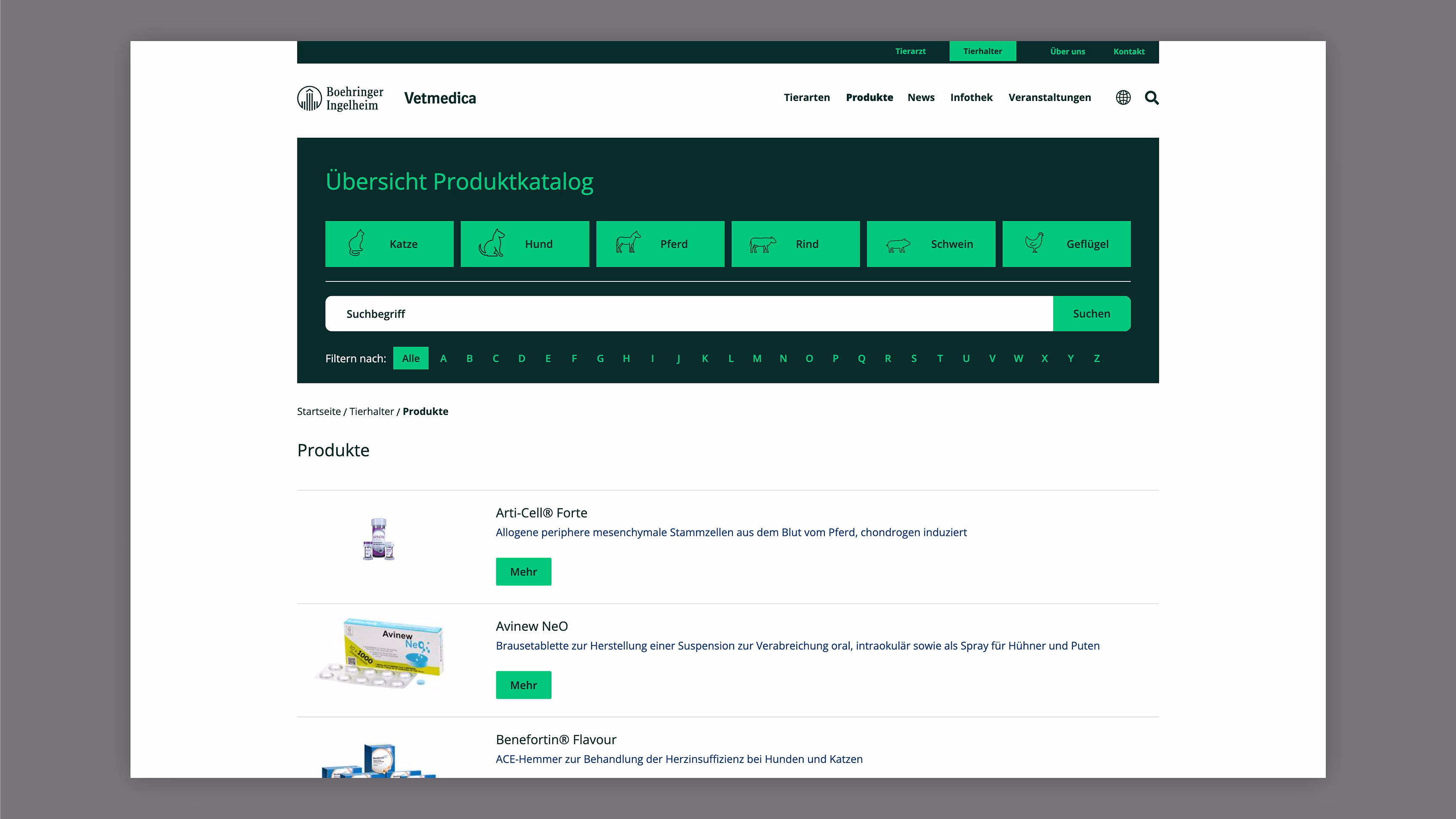Open the Veranstaltungen menu item
The height and width of the screenshot is (819, 1456).
pos(1049,97)
